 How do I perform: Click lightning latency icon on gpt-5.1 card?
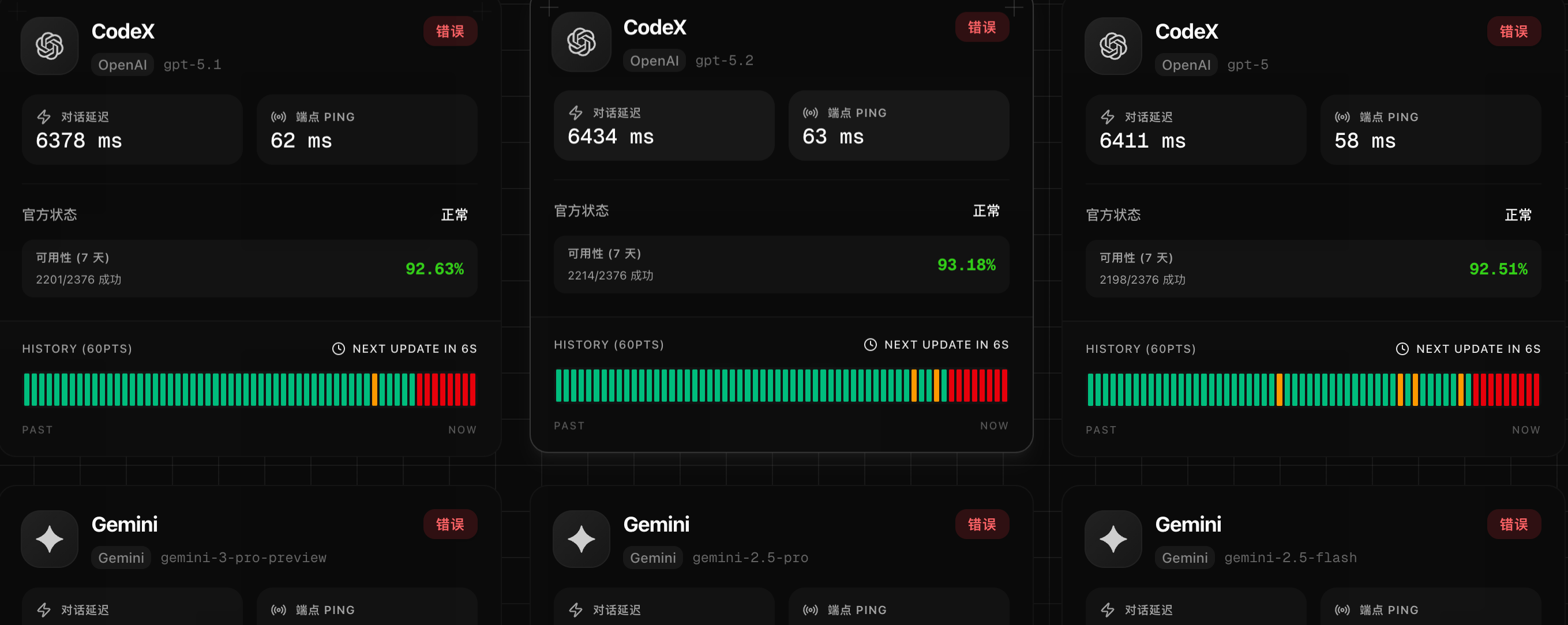point(44,116)
